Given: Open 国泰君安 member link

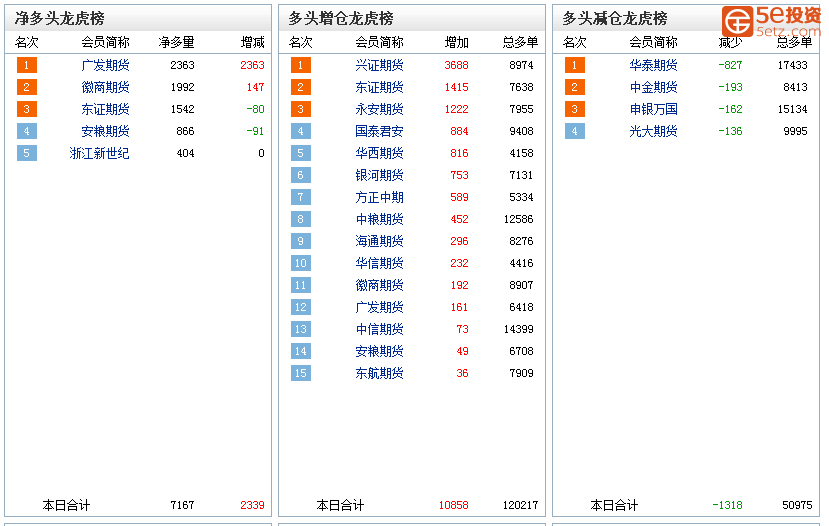Looking at the screenshot, I should (379, 131).
